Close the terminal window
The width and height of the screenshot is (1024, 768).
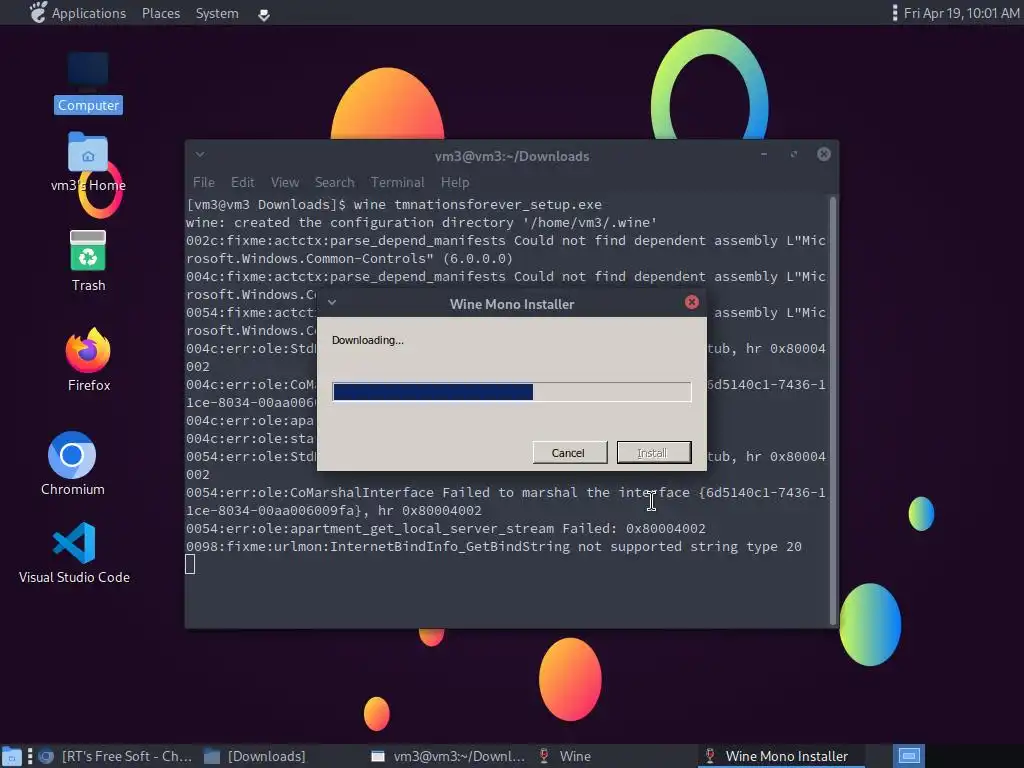[x=824, y=154]
